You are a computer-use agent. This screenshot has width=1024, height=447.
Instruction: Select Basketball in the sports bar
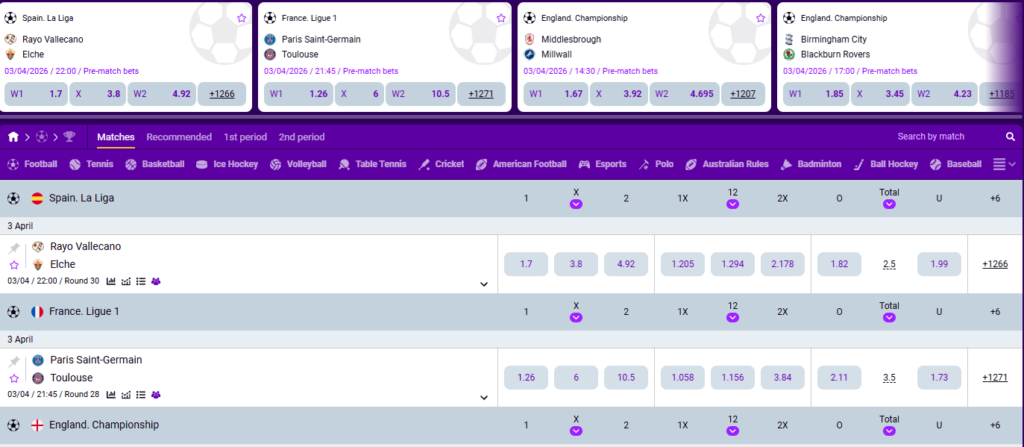tap(155, 164)
